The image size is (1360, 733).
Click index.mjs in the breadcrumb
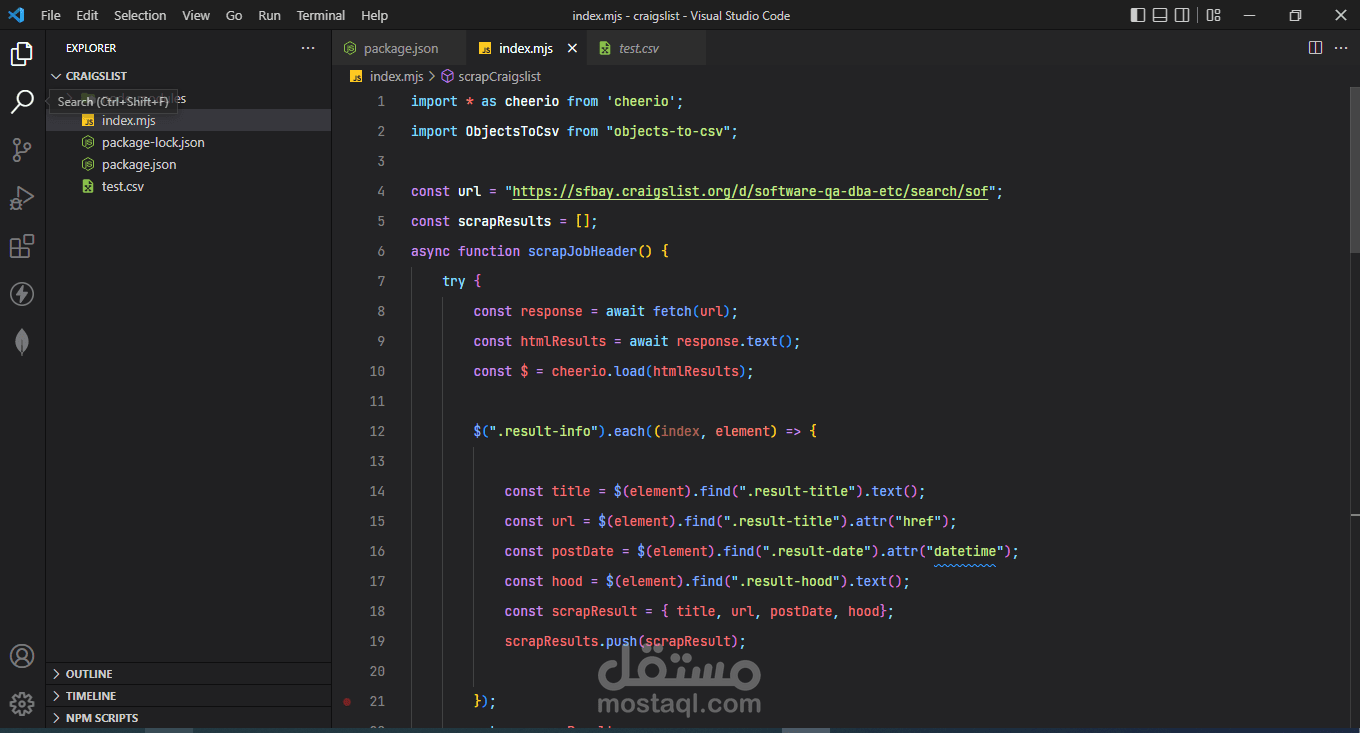(397, 76)
